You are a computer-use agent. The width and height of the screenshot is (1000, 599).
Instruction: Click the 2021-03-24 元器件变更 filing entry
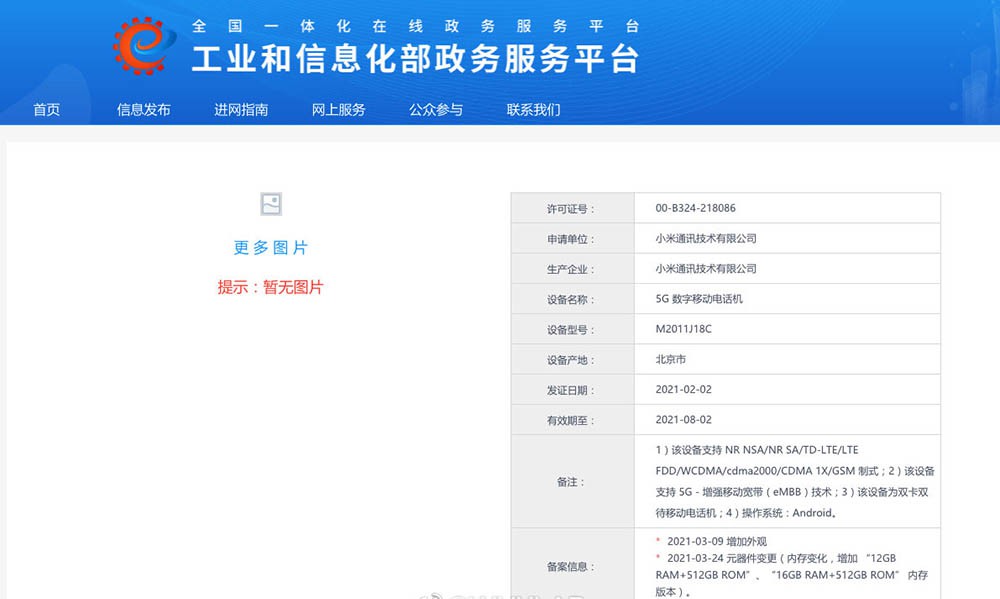(x=791, y=575)
